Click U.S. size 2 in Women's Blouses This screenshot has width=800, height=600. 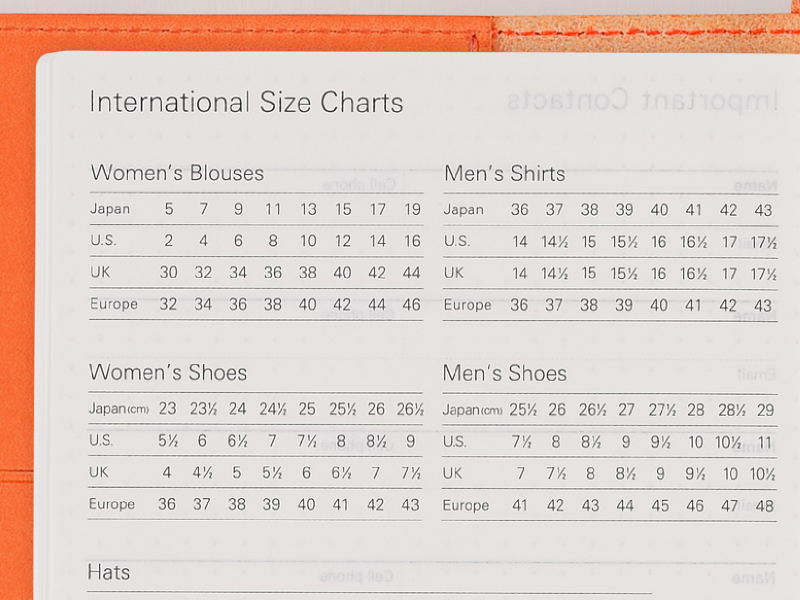tap(169, 241)
